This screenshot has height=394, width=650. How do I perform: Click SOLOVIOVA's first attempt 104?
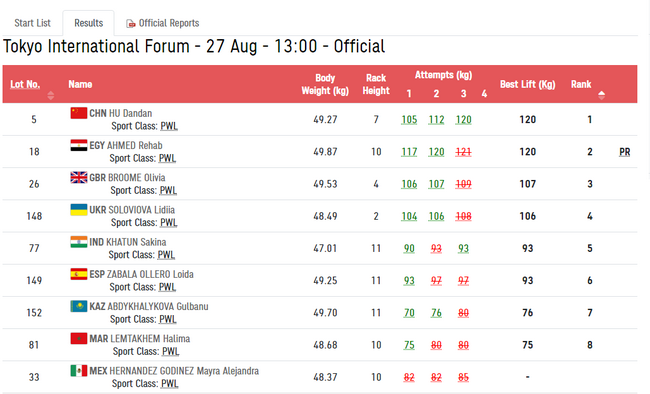tap(409, 216)
